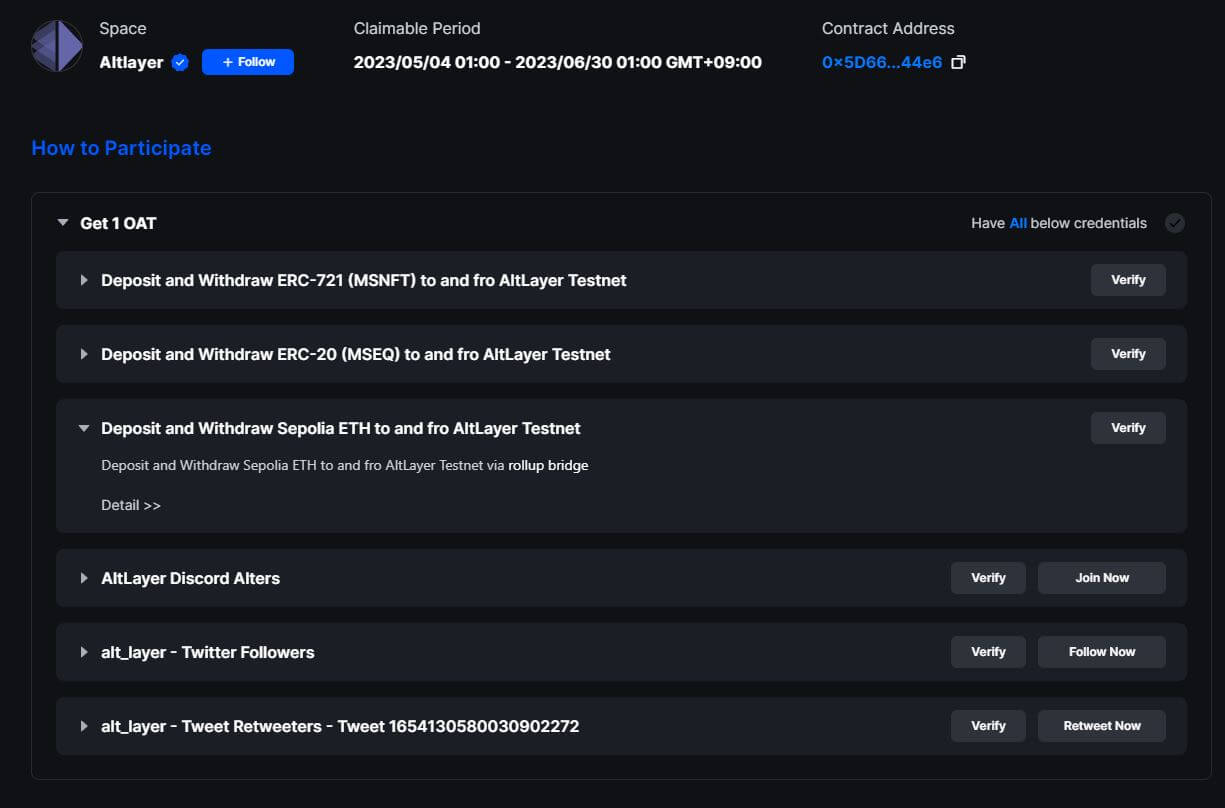Click the ERC-721 (MSNFT) task title
This screenshot has width=1225, height=808.
tap(364, 280)
